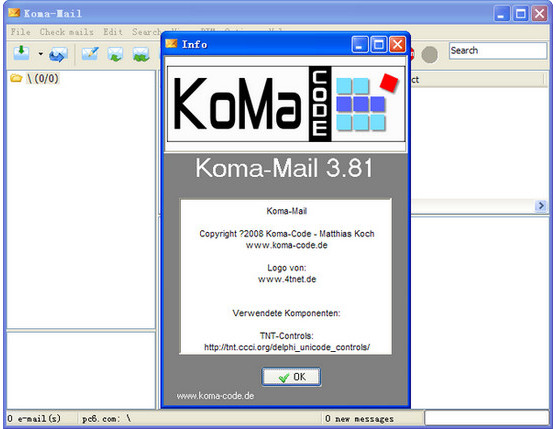Open the Check mails menu

67,32
